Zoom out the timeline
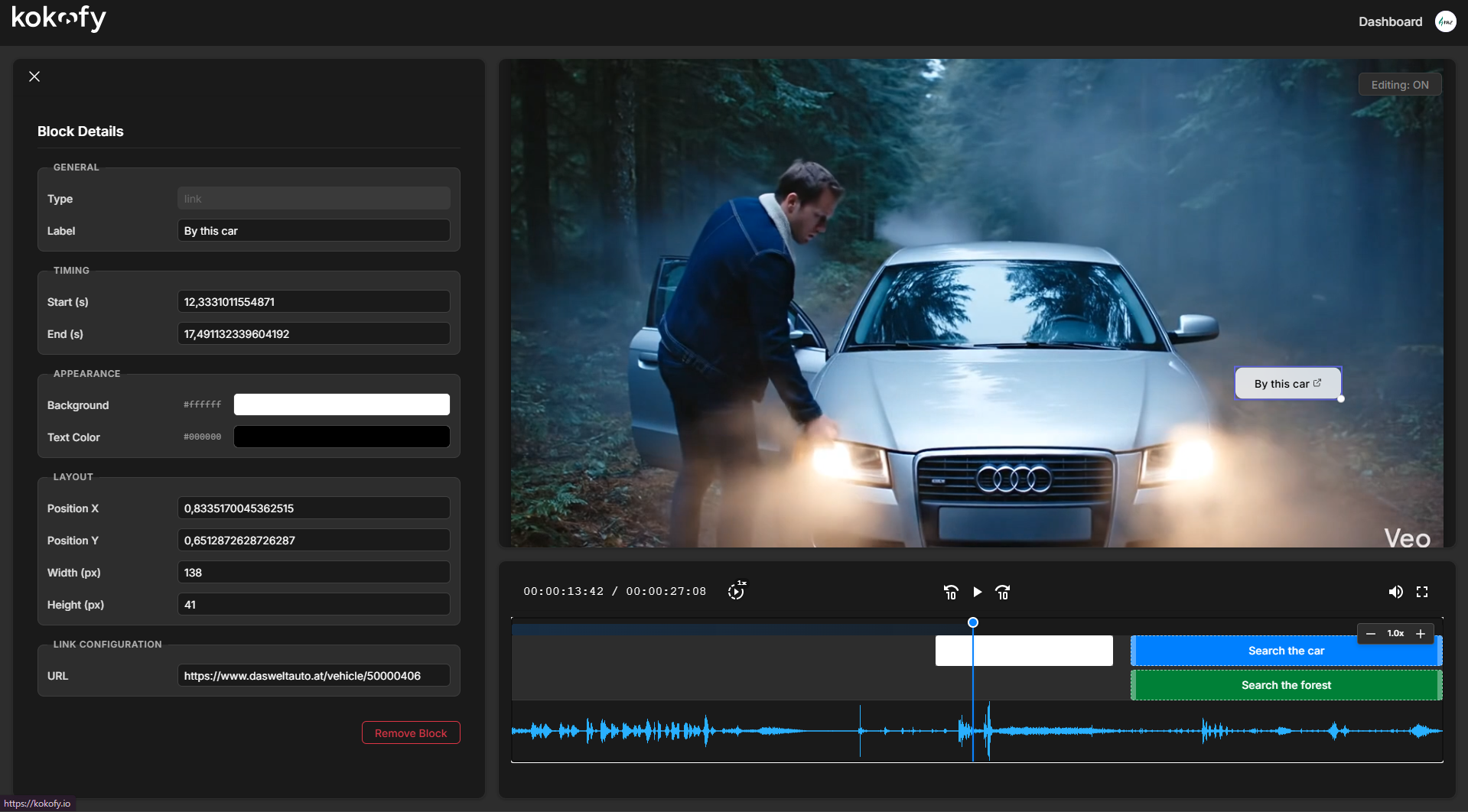The image size is (1468, 812). pyautogui.click(x=1371, y=634)
